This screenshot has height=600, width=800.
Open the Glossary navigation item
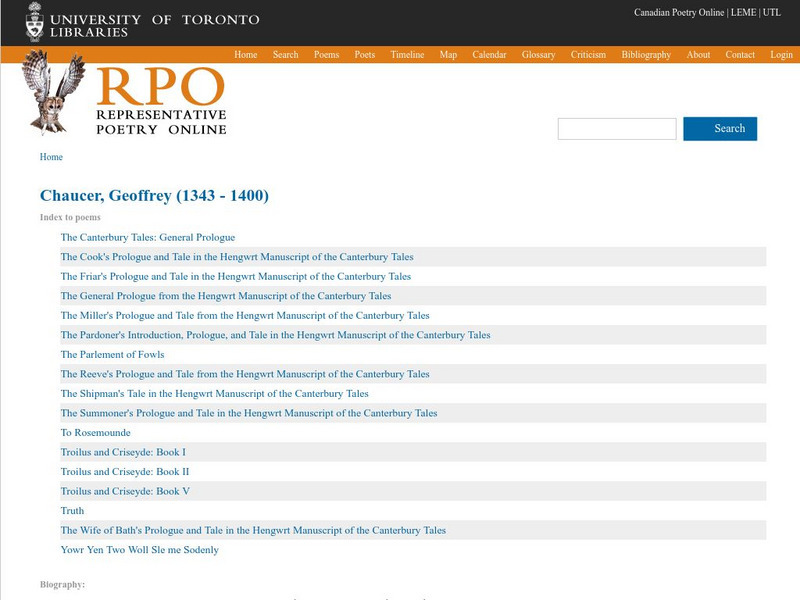(x=538, y=55)
